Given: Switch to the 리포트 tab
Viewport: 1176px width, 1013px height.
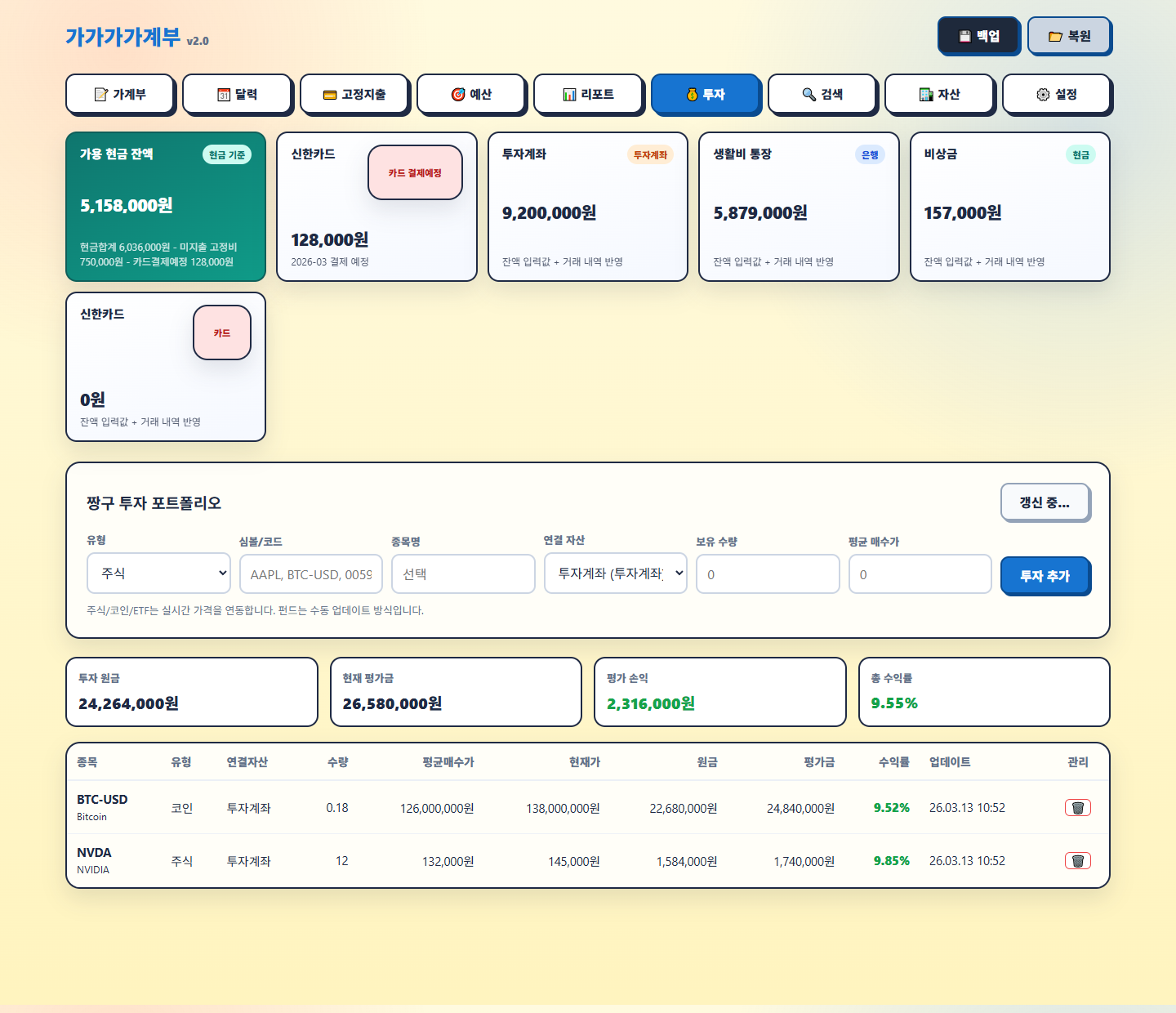Looking at the screenshot, I should point(588,95).
